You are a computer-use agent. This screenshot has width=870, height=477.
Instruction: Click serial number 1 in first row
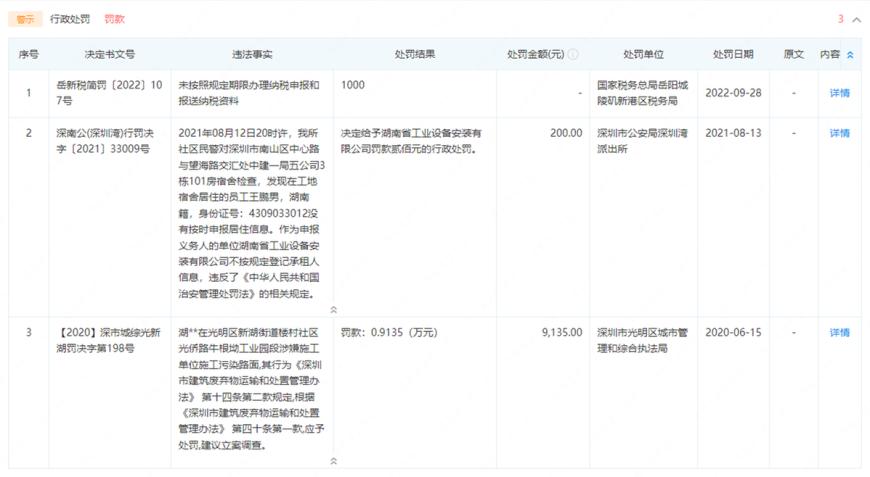[x=28, y=93]
